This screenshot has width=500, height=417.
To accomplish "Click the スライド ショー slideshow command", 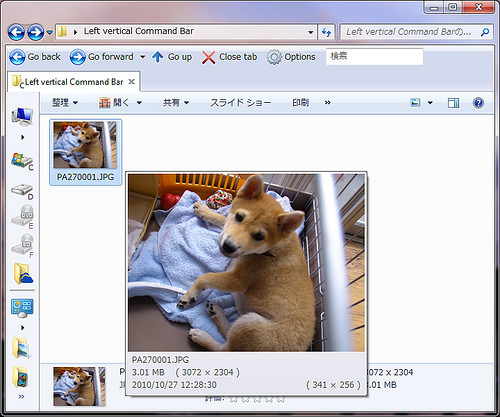I will click(x=240, y=103).
